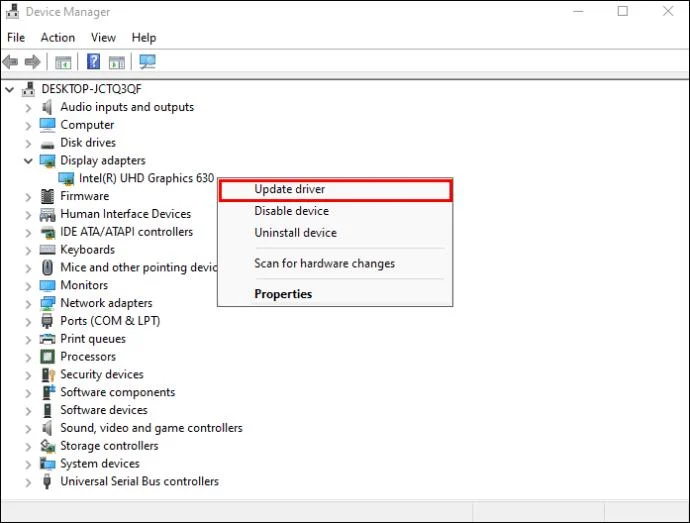Select the System devices label
Viewport: 690px width, 523px height.
point(100,464)
